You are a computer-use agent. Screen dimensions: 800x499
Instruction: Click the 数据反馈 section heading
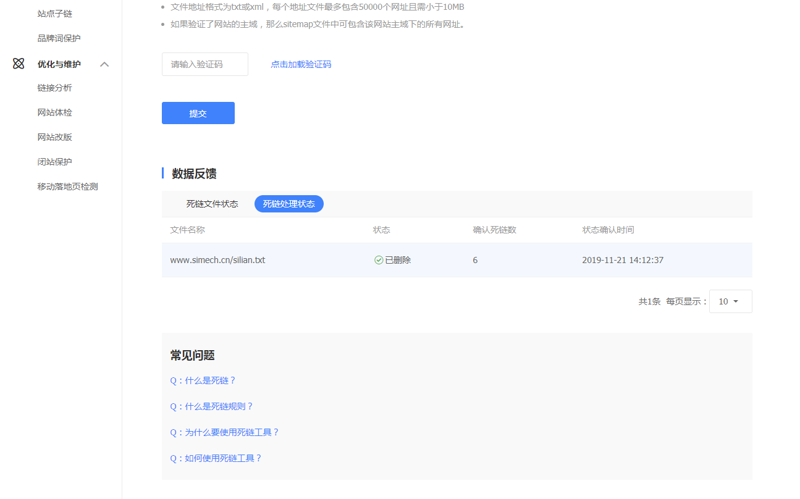pyautogui.click(x=194, y=173)
